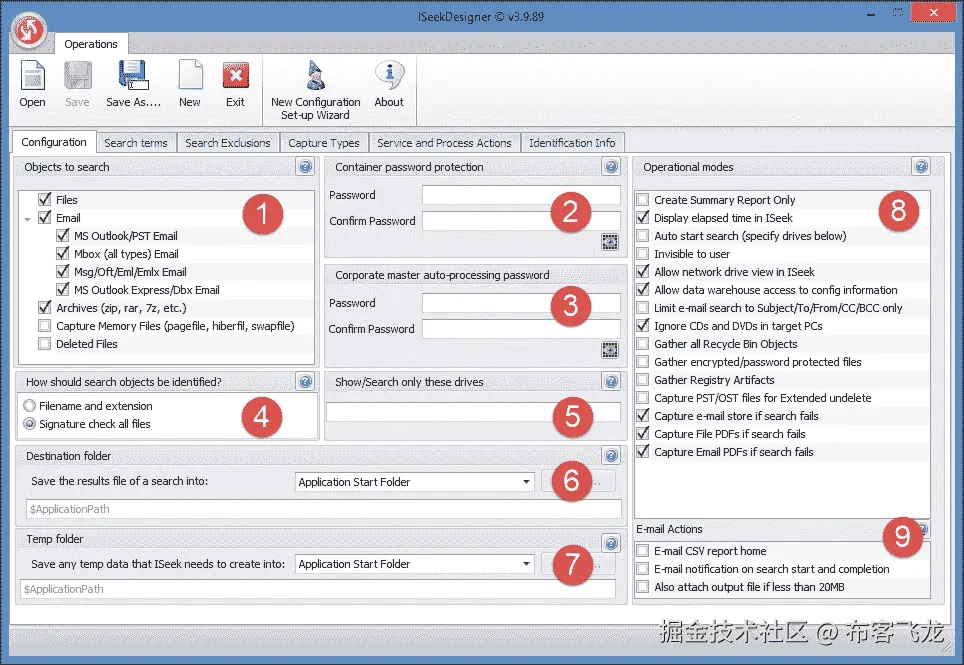Open help for Temp folder
Screen dimensions: 964x665
[611, 543]
